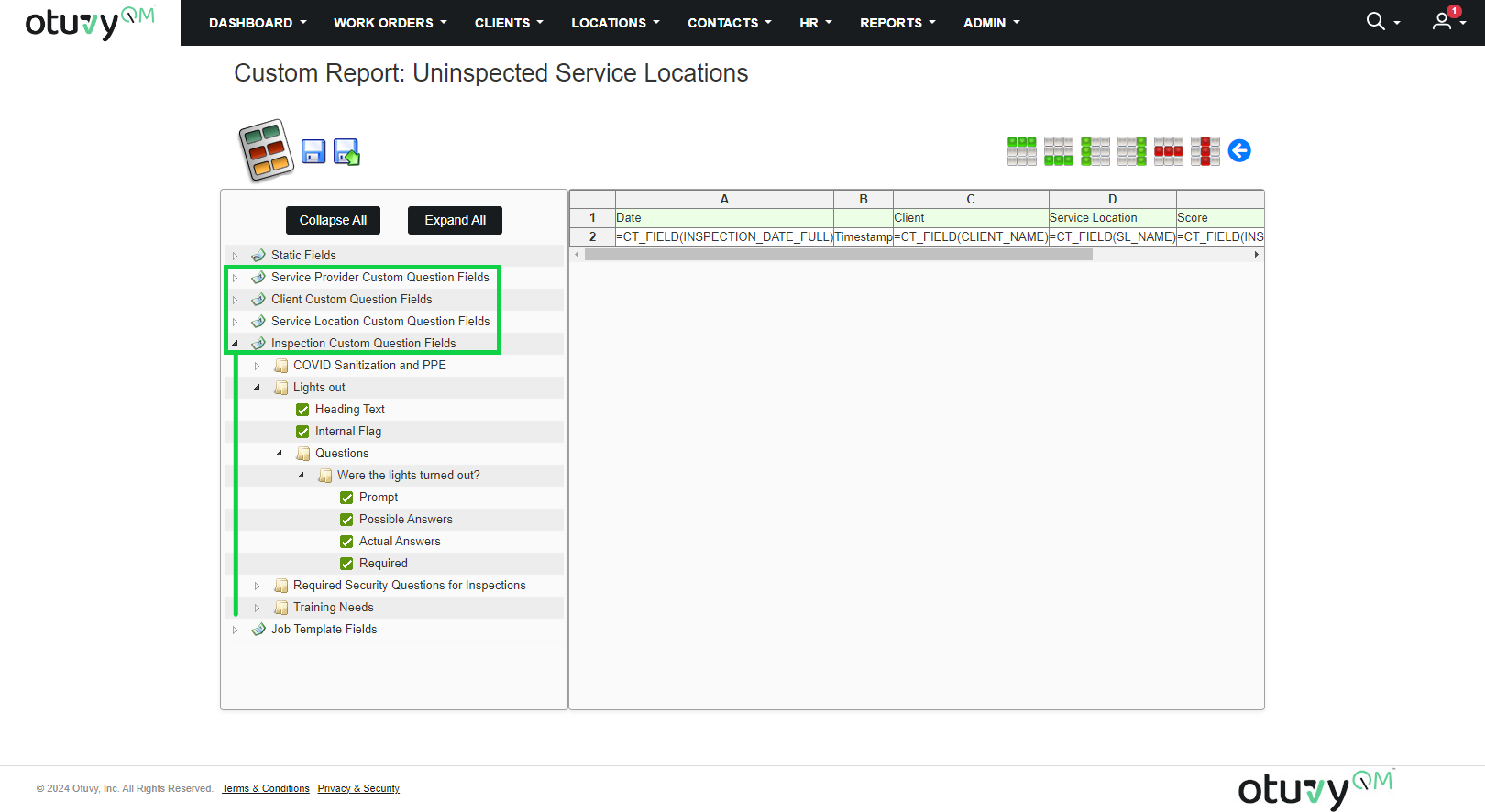Viewport: 1485px width, 812px height.
Task: Expand the Client Custom Question Fields node
Action: 235,300
